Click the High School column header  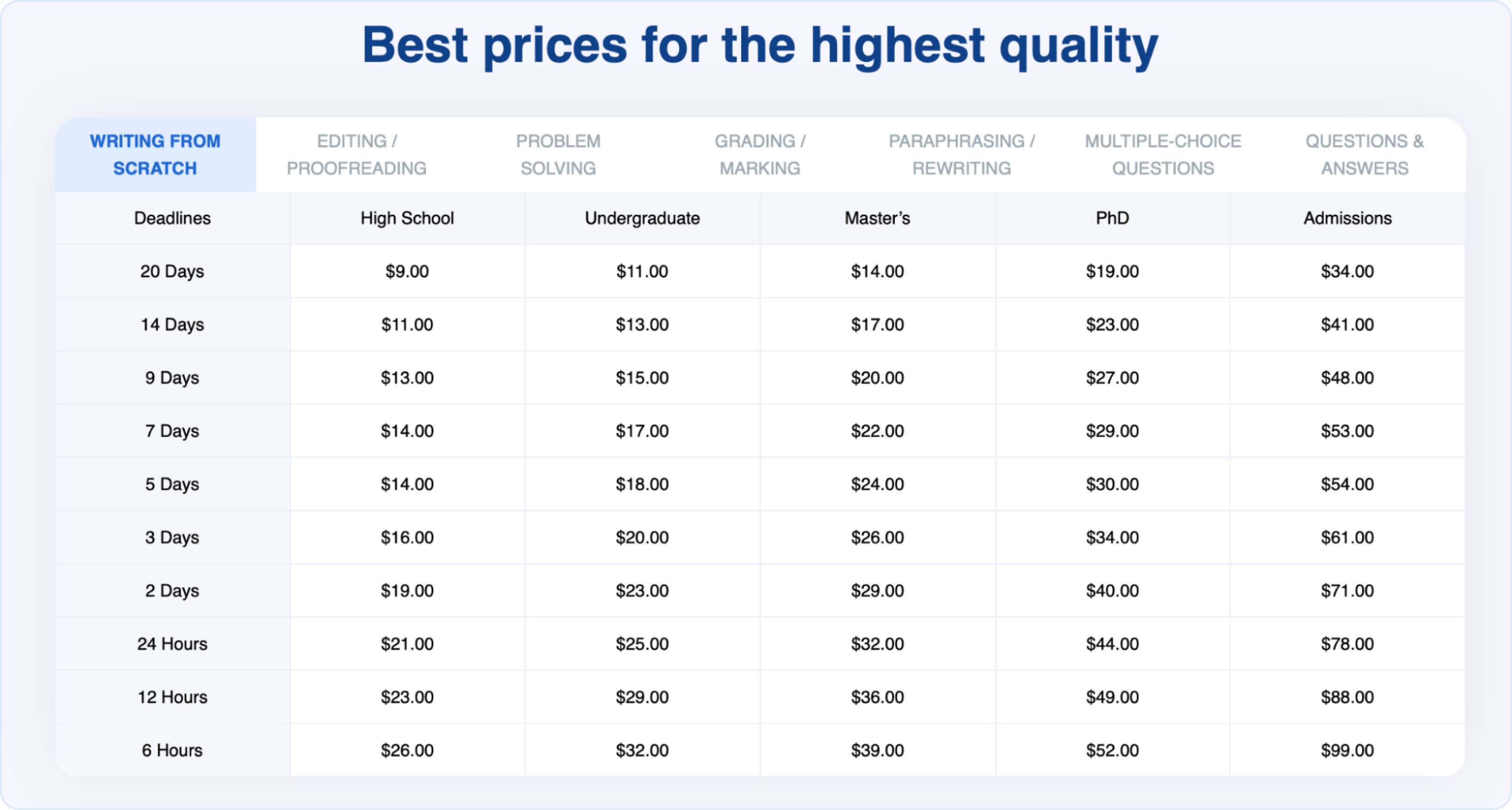[407, 217]
